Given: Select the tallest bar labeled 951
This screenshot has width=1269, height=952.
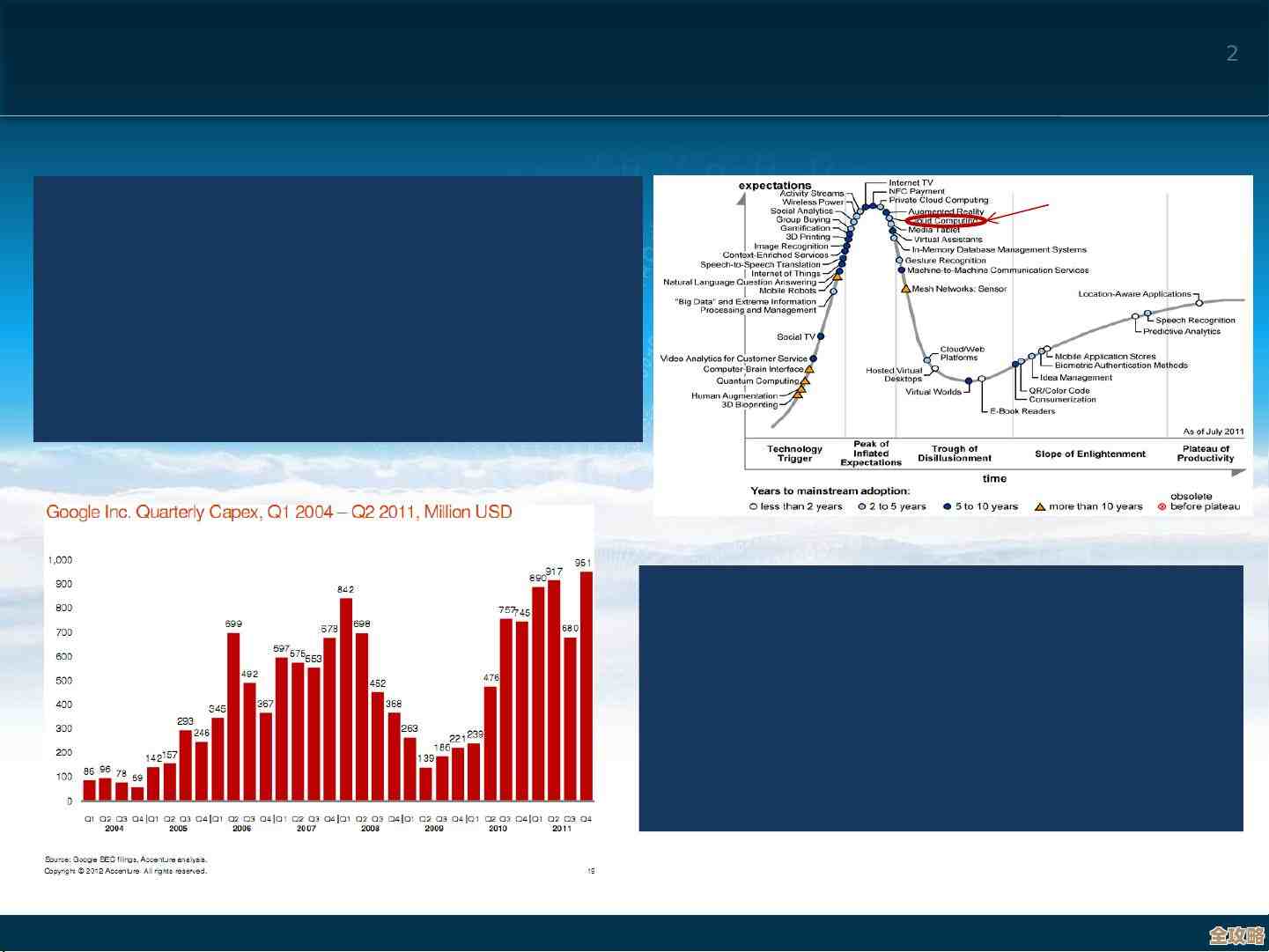Looking at the screenshot, I should click(586, 685).
